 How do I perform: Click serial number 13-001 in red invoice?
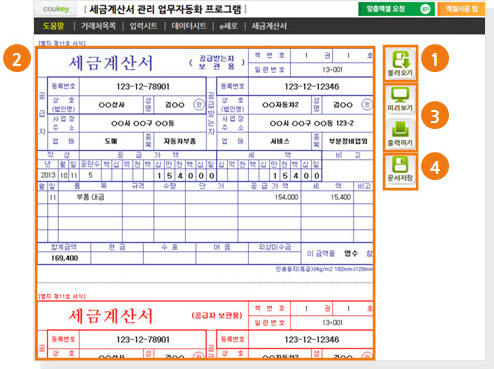point(332,323)
